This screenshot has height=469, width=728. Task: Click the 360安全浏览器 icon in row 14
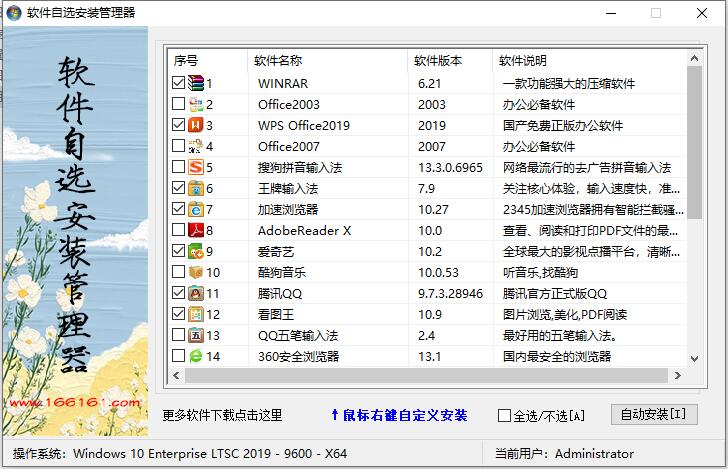pyautogui.click(x=195, y=356)
